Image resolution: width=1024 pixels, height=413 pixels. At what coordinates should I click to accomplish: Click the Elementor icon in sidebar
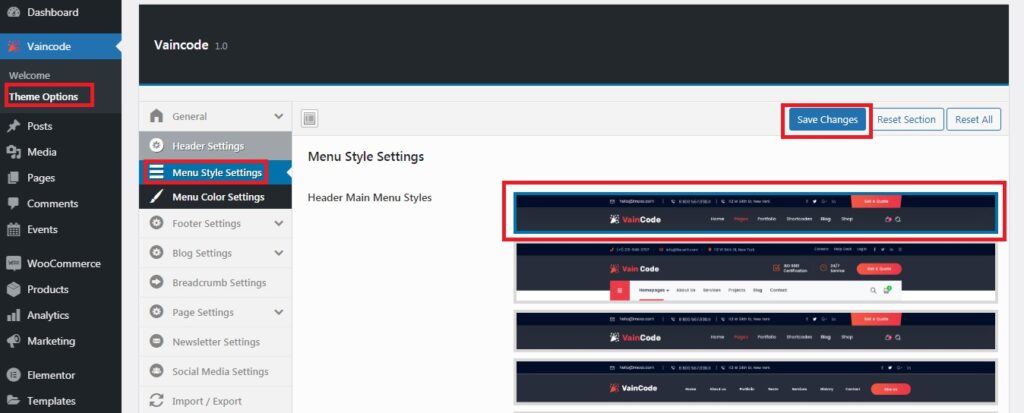(x=13, y=376)
